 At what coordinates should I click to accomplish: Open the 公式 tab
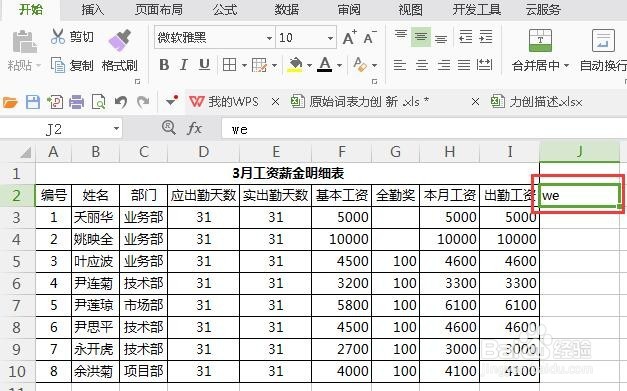pyautogui.click(x=225, y=9)
